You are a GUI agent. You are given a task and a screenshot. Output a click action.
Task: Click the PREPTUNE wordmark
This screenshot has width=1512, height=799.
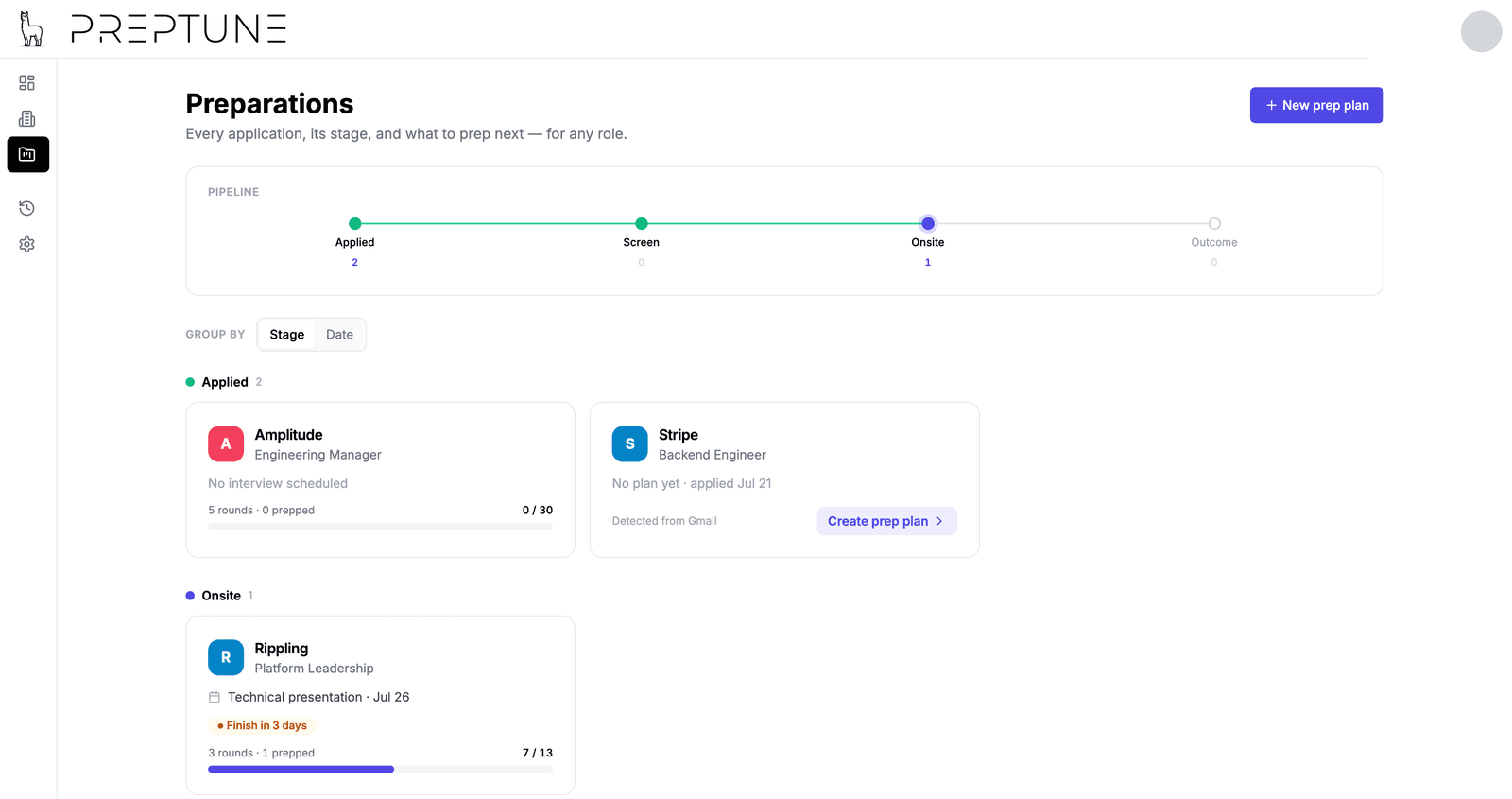click(x=179, y=29)
